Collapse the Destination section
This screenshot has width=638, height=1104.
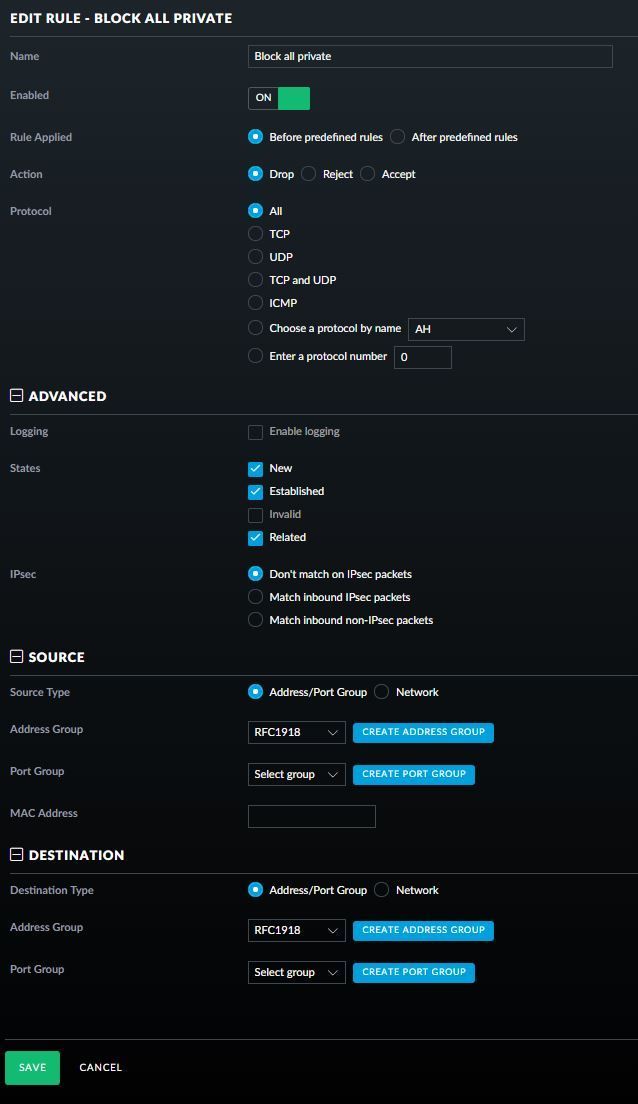point(16,855)
